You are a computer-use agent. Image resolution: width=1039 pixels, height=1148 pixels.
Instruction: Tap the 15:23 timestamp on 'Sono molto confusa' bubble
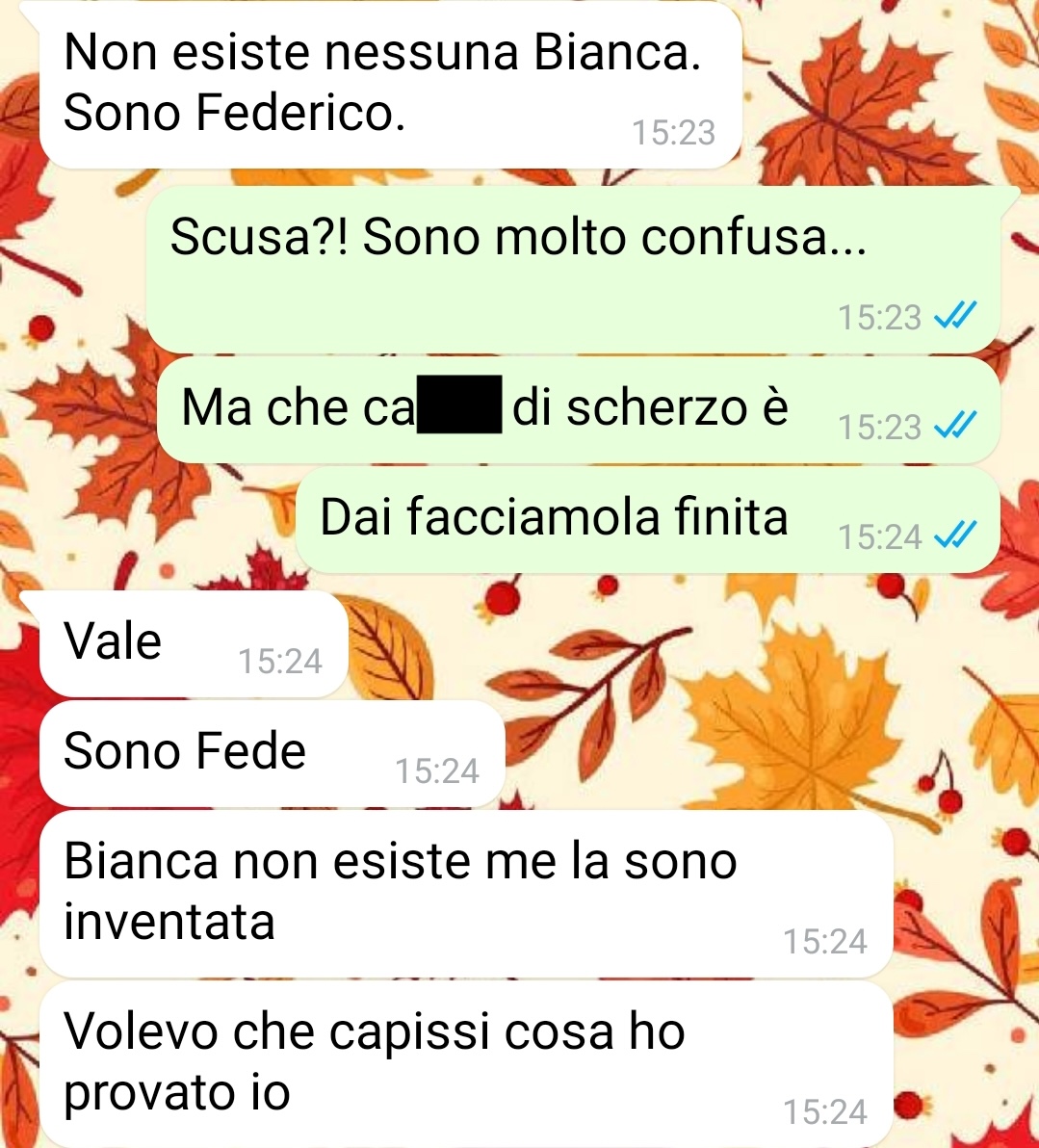coord(879,318)
